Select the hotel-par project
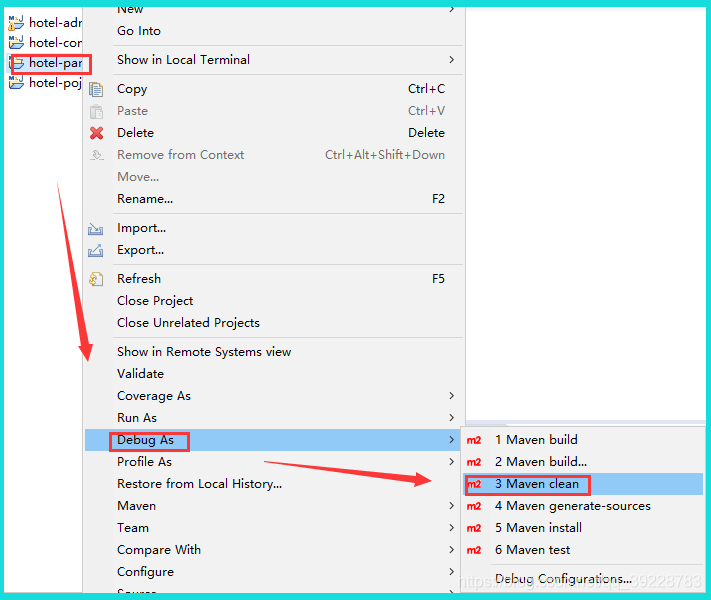 [55, 63]
